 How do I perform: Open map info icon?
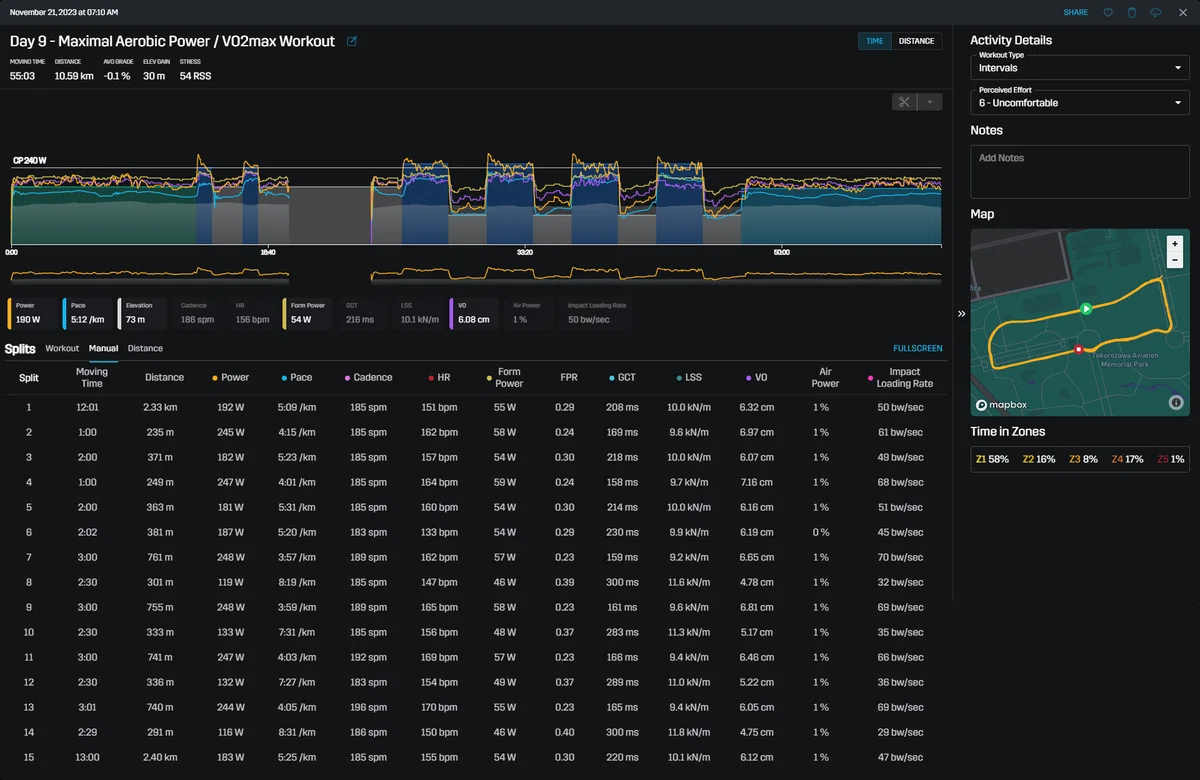[x=1175, y=402]
